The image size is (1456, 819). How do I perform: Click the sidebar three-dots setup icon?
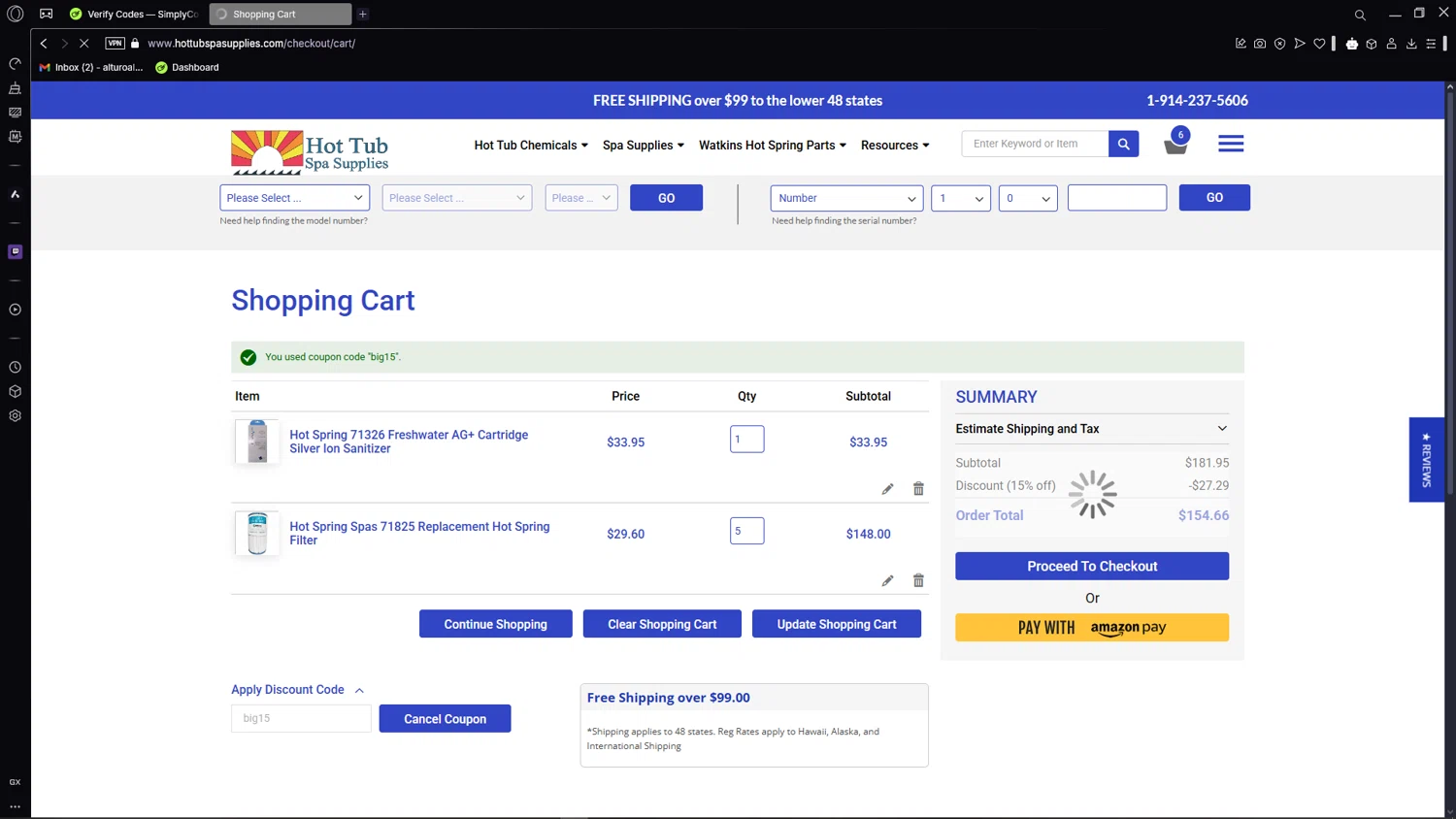click(x=16, y=806)
